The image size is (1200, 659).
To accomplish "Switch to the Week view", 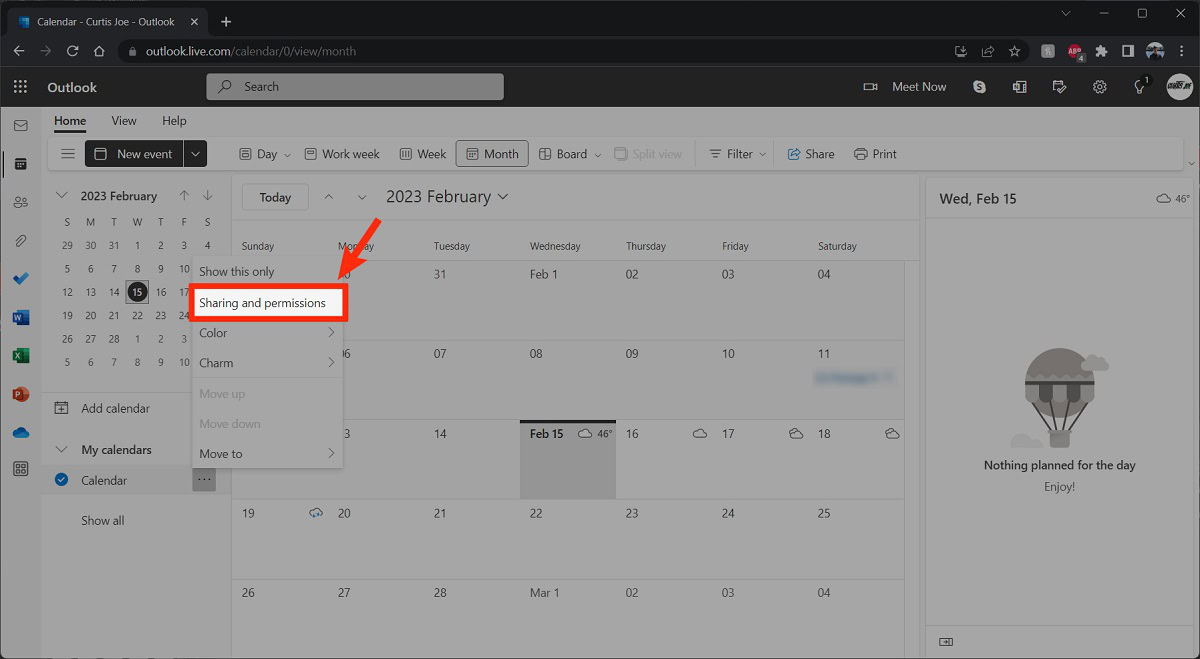I will pos(423,154).
